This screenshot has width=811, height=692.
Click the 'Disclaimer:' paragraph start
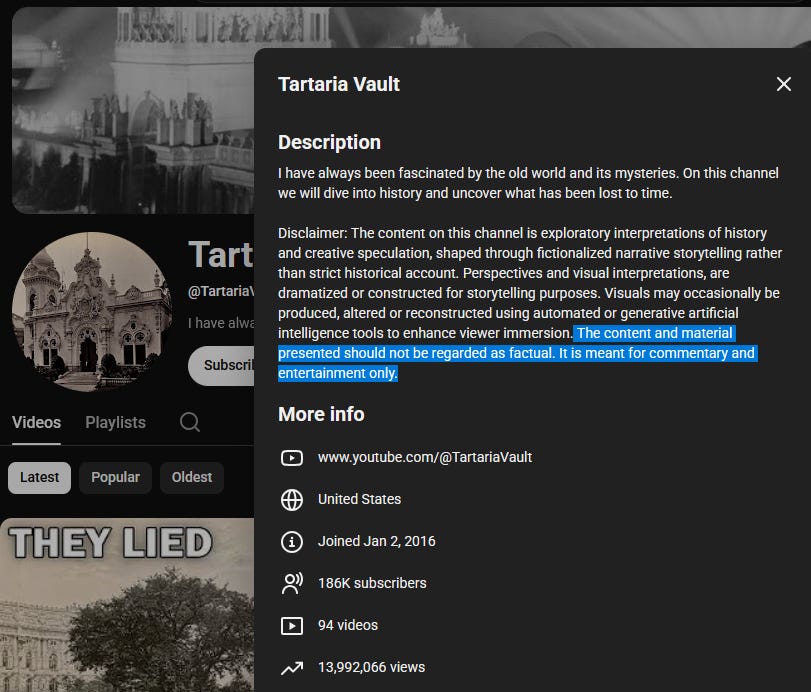312,233
